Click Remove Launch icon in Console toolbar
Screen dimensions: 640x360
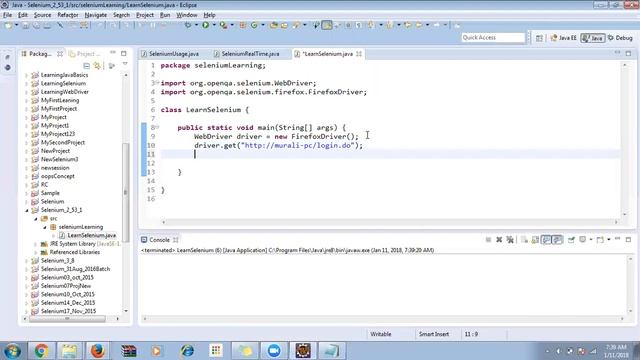point(499,240)
